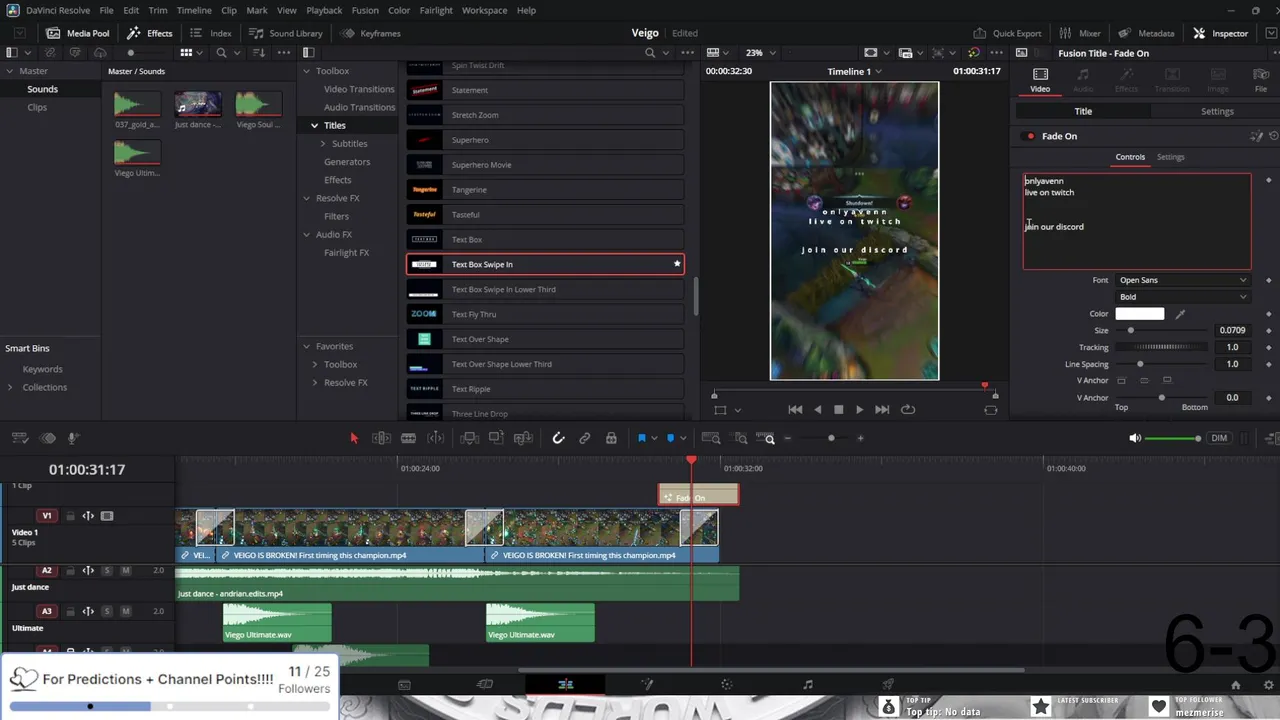1280x720 pixels.
Task: Toggle Position Lock padlock in timeline toolbar
Action: tap(612, 438)
